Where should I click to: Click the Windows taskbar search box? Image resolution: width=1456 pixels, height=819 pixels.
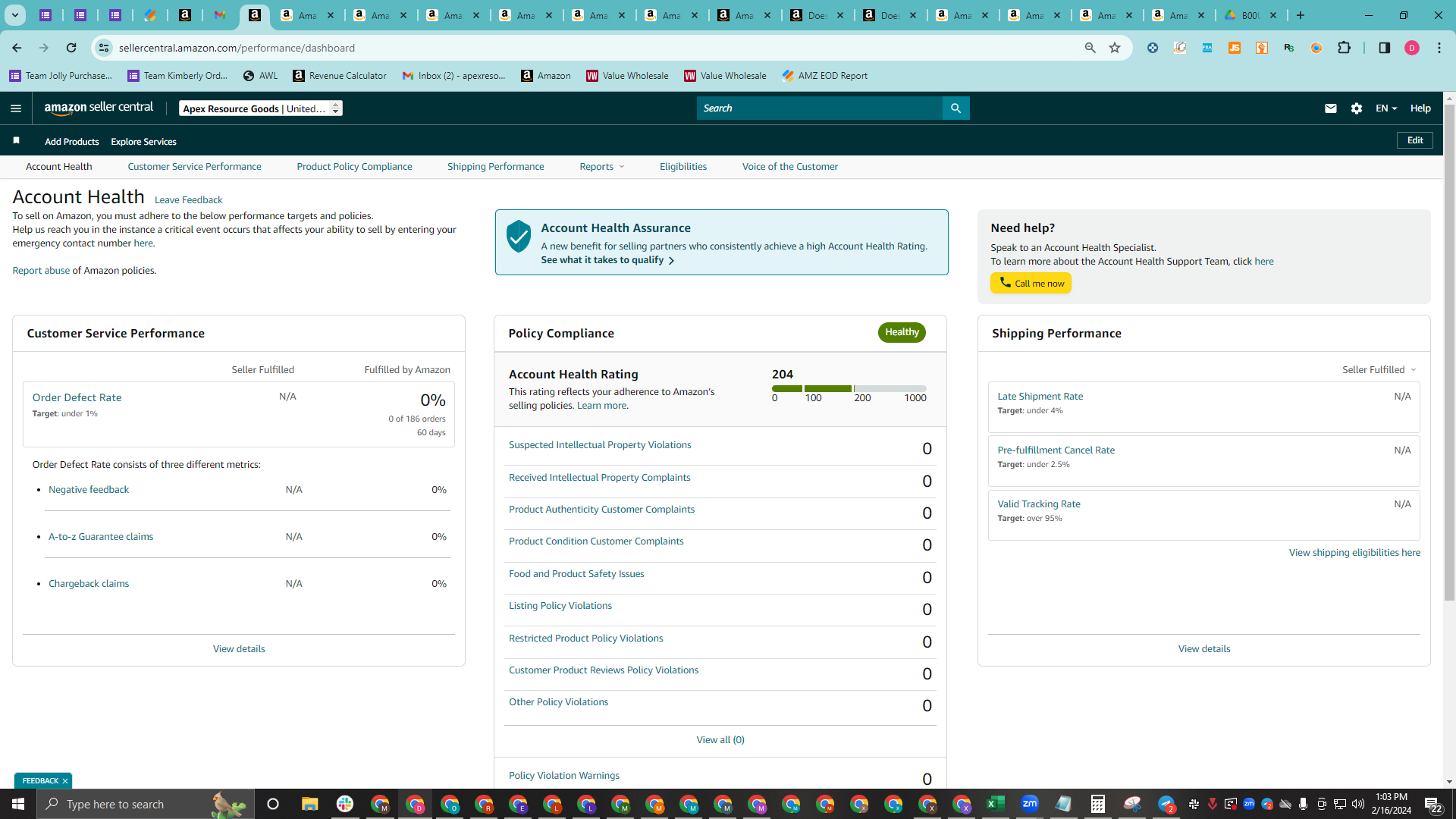coord(144,804)
